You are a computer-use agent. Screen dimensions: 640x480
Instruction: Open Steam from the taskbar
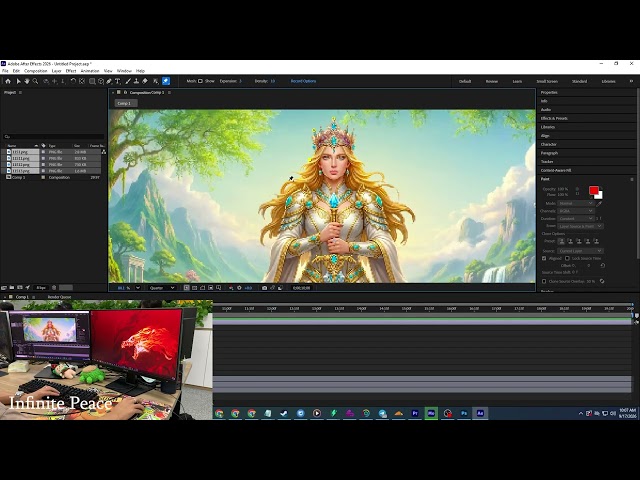284,413
